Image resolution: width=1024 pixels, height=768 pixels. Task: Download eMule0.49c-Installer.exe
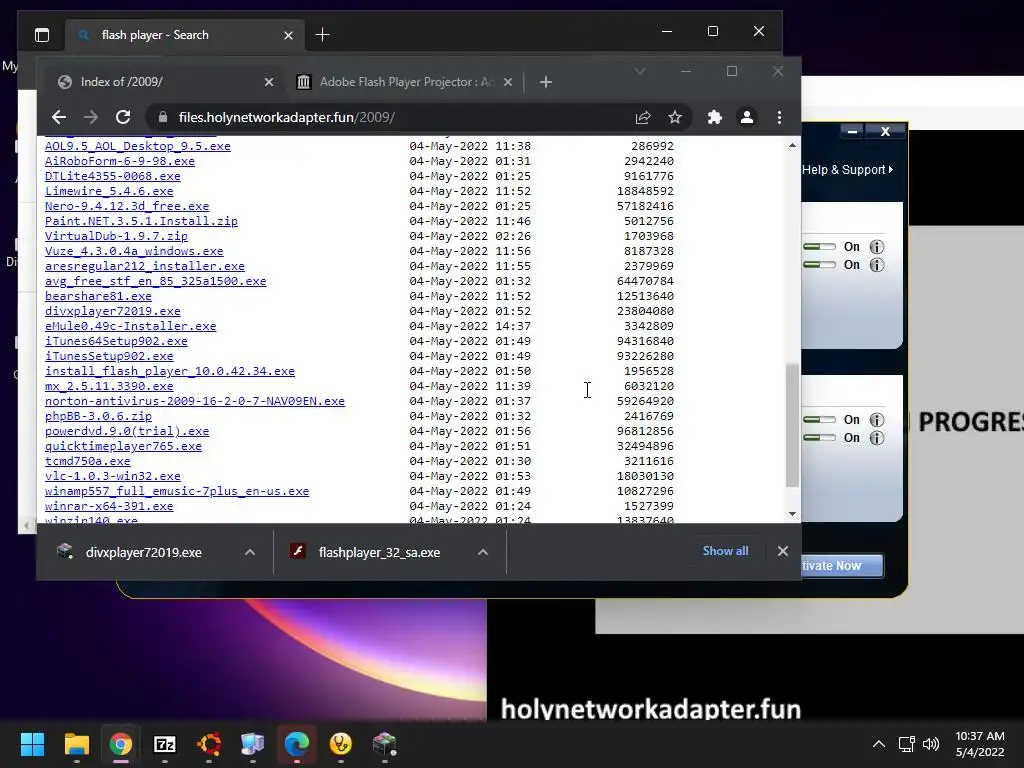[x=131, y=326]
